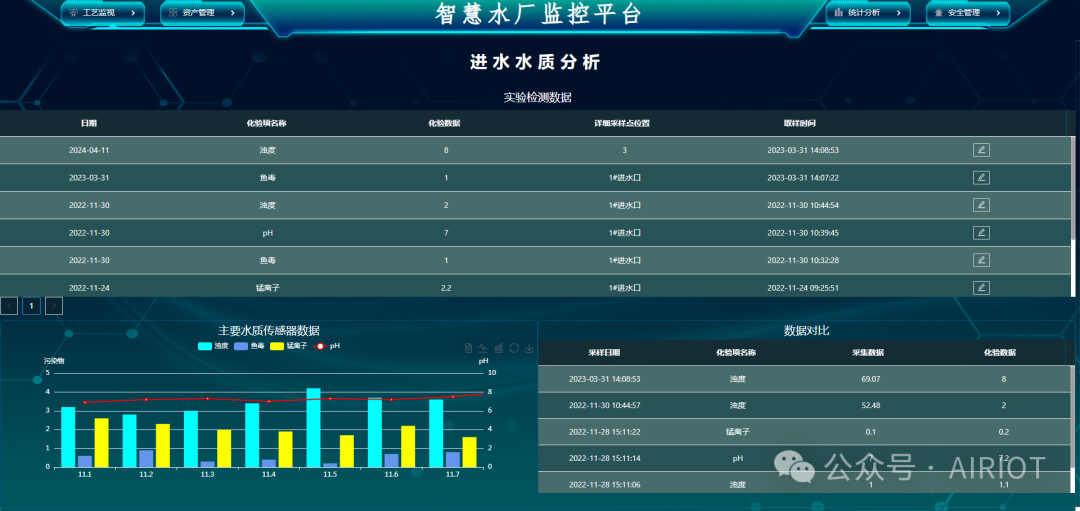Click the 智慧水厂监控平台 header title

point(539,14)
